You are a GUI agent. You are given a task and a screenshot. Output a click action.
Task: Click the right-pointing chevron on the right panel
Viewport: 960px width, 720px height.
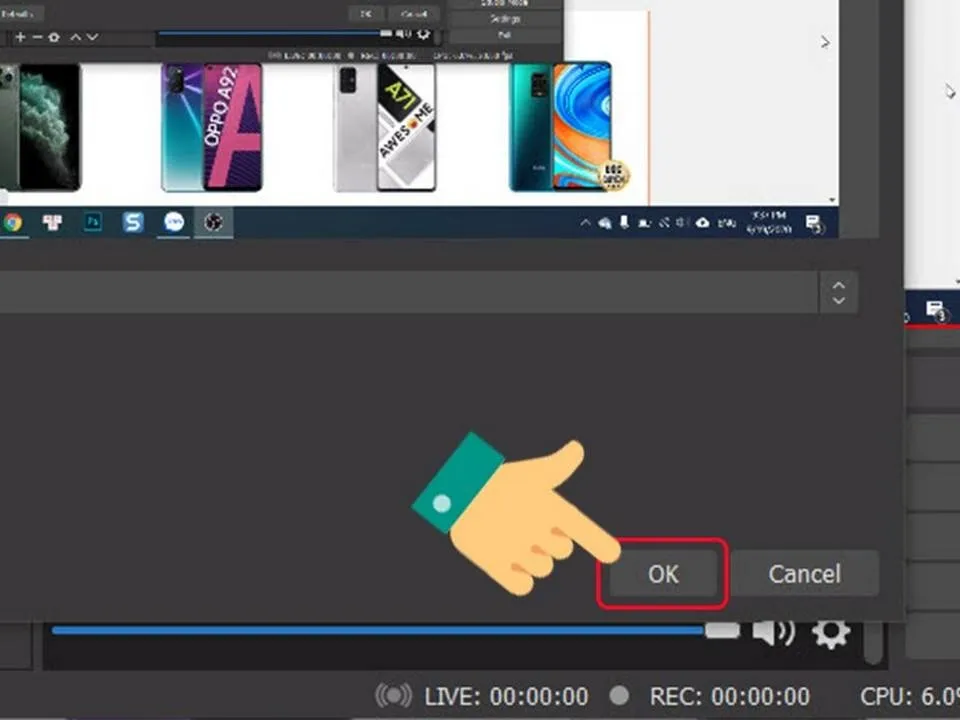(825, 41)
